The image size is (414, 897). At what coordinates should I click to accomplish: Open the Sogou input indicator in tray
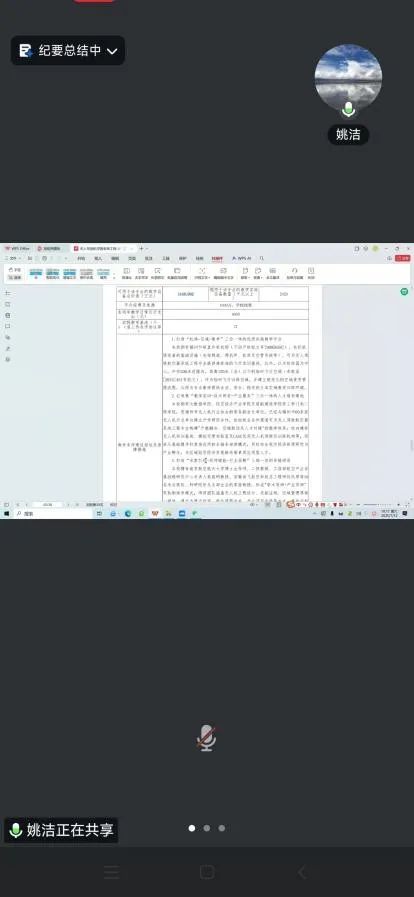(290, 504)
